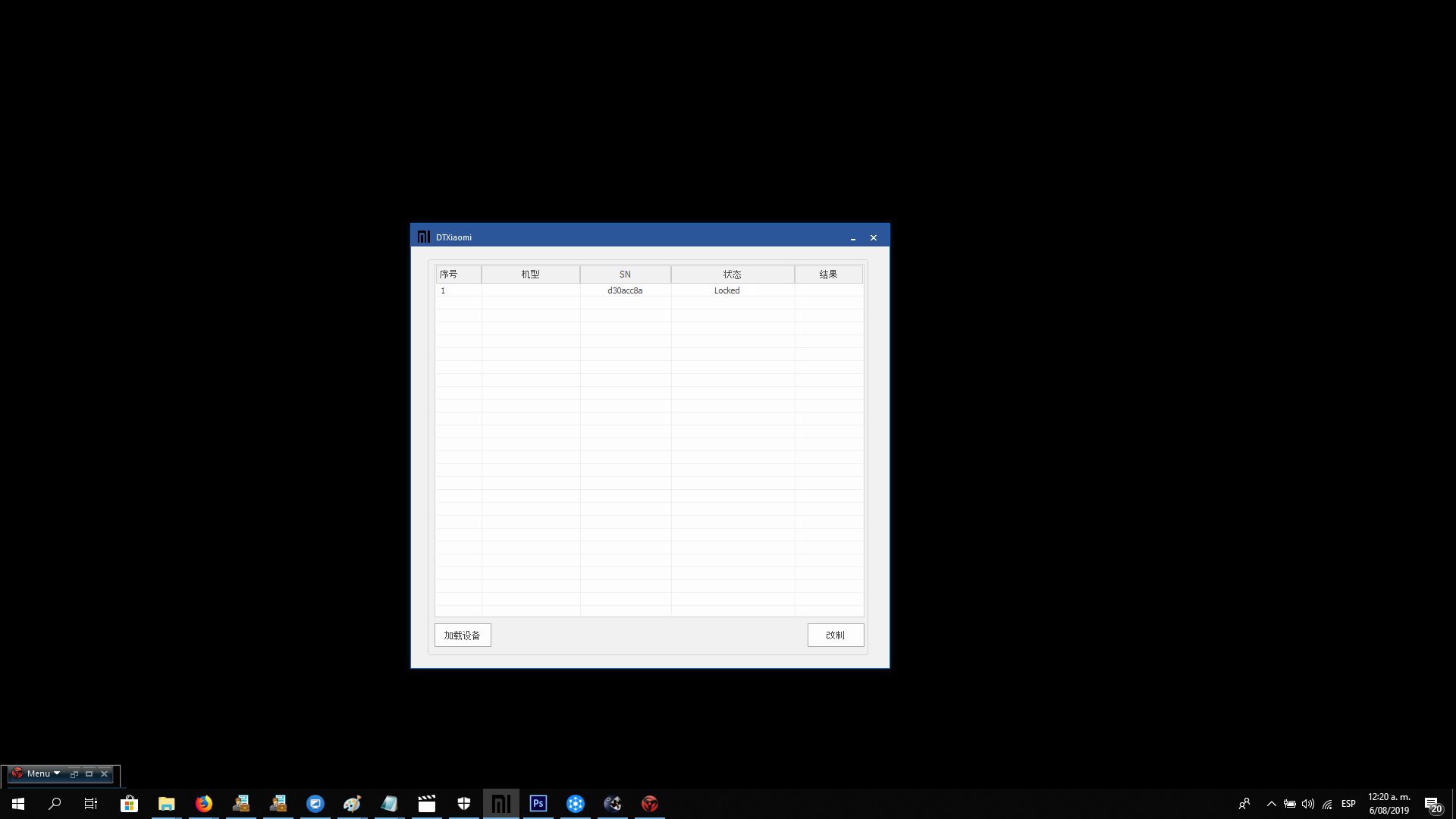This screenshot has height=819, width=1456.
Task: Click the restore icon in floating Menu toolbar
Action: (x=74, y=774)
